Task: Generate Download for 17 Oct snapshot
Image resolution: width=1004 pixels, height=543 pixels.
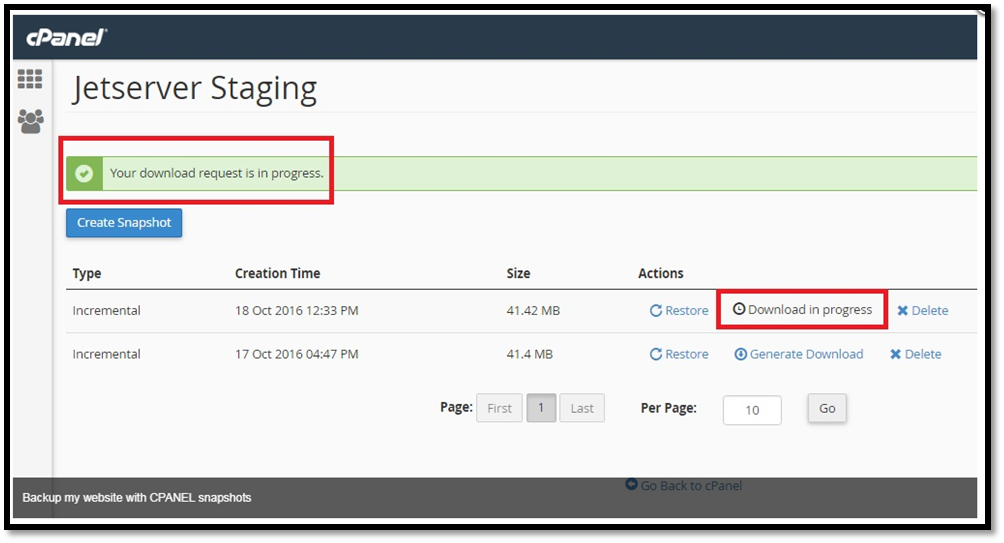Action: [798, 354]
